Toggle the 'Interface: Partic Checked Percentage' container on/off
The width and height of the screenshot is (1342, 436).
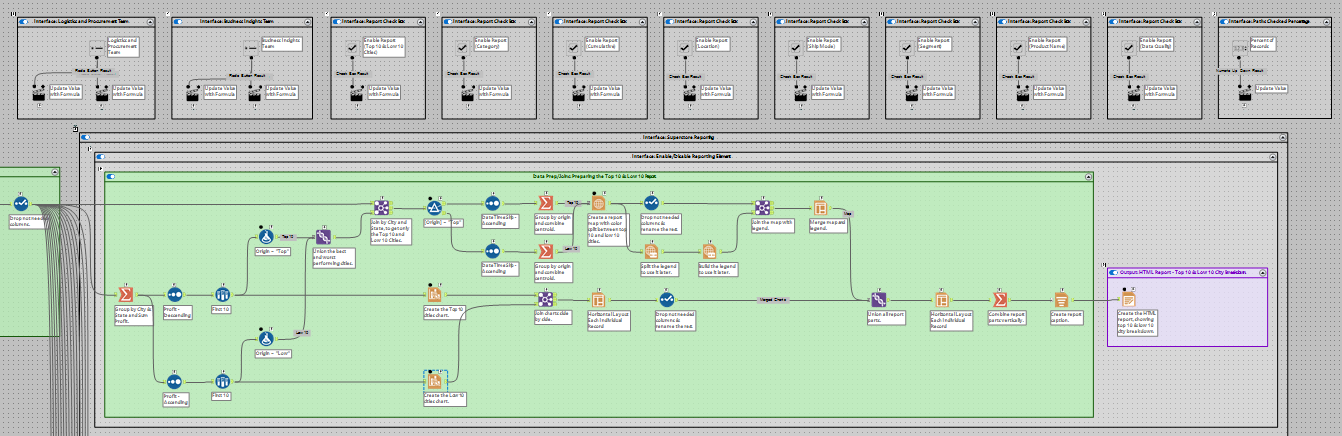(x=1226, y=20)
